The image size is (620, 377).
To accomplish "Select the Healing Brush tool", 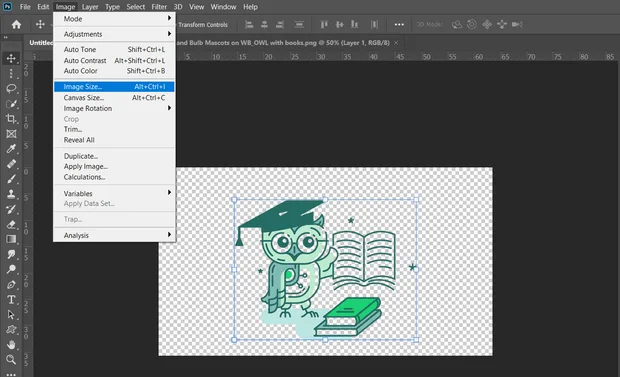I will (11, 164).
